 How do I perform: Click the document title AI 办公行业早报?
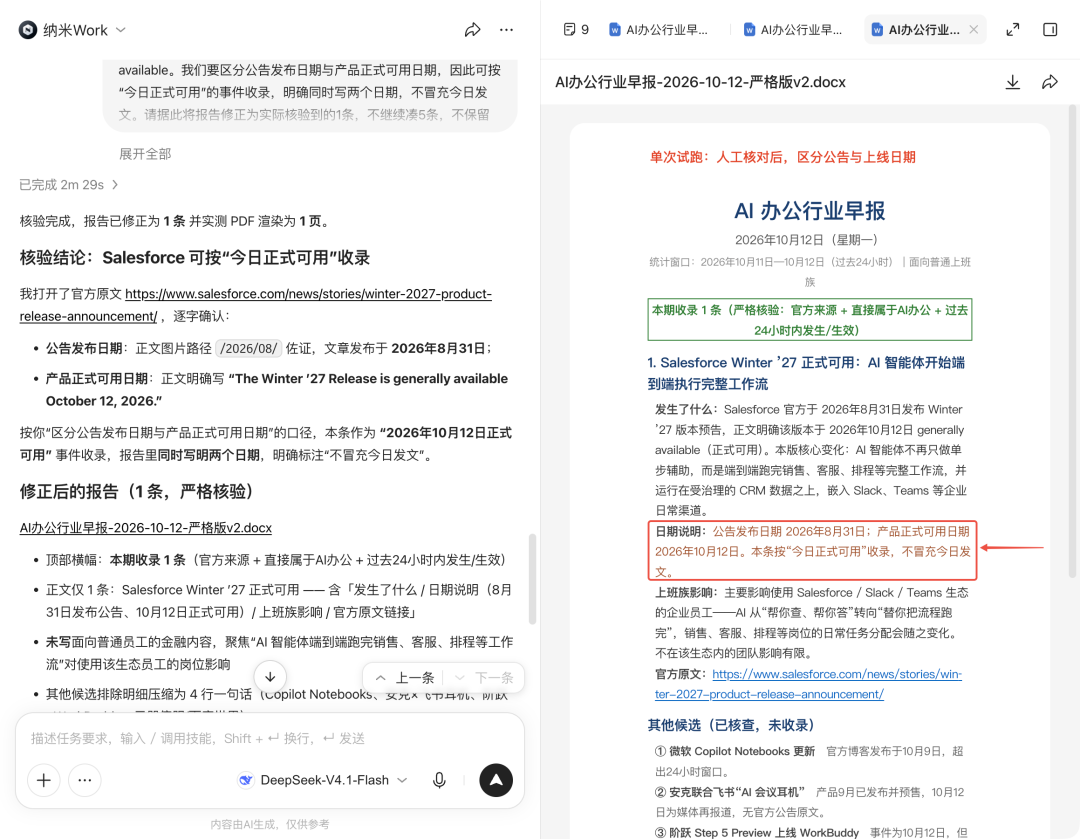pyautogui.click(x=809, y=211)
